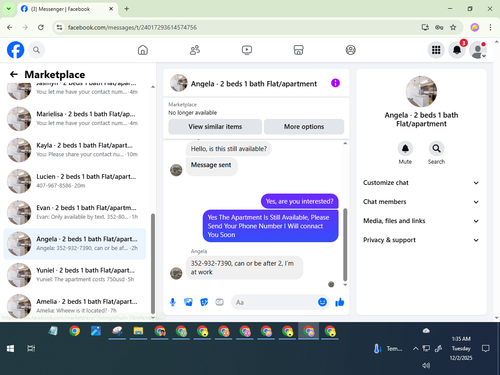Select Angela conversation in list
The width and height of the screenshot is (500, 375).
coord(75,244)
